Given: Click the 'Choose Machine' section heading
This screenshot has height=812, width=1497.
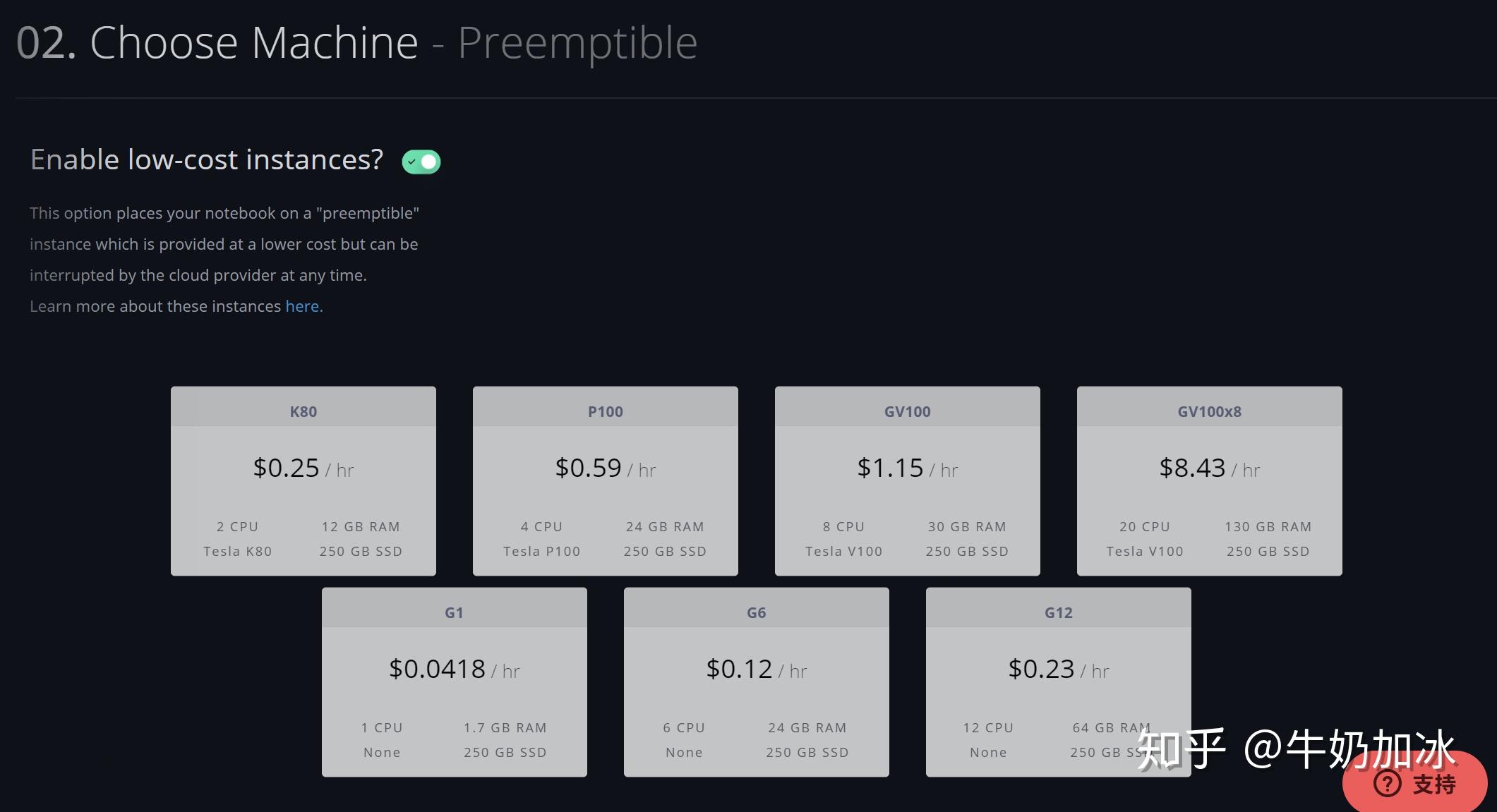Looking at the screenshot, I should tap(253, 43).
